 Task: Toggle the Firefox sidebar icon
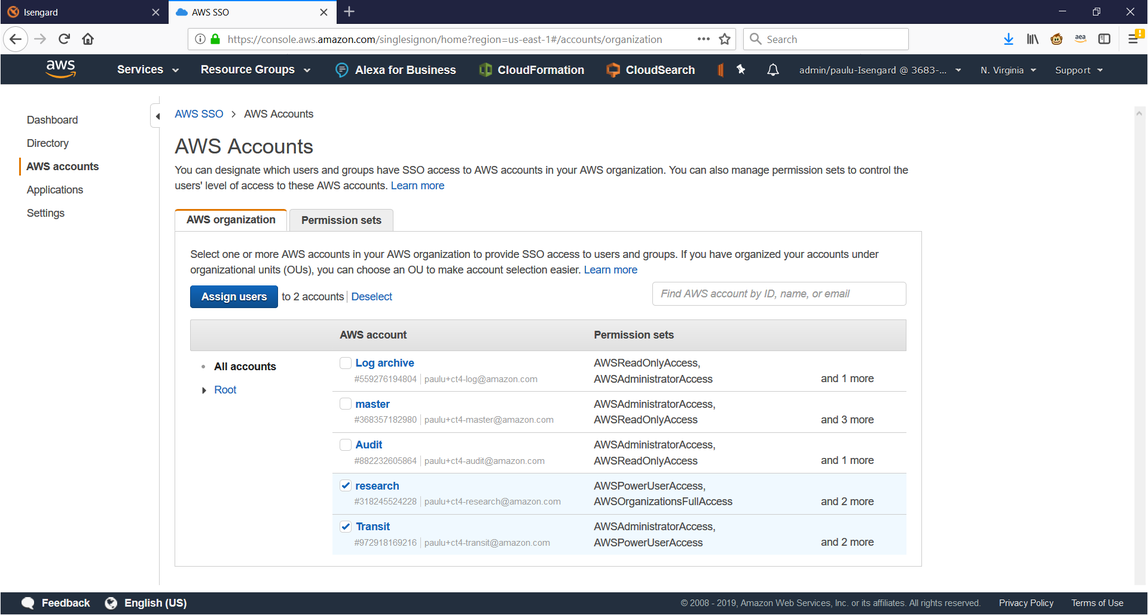[x=1104, y=39]
